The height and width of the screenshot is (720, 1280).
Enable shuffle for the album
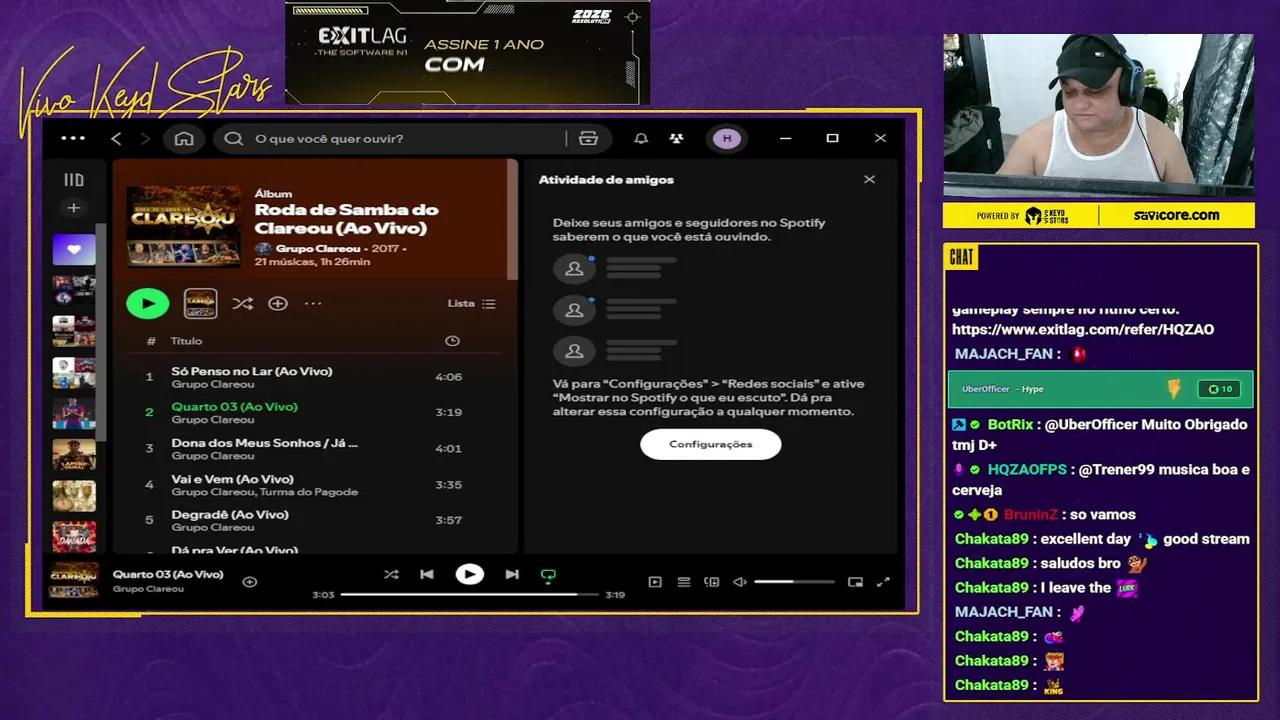(242, 303)
